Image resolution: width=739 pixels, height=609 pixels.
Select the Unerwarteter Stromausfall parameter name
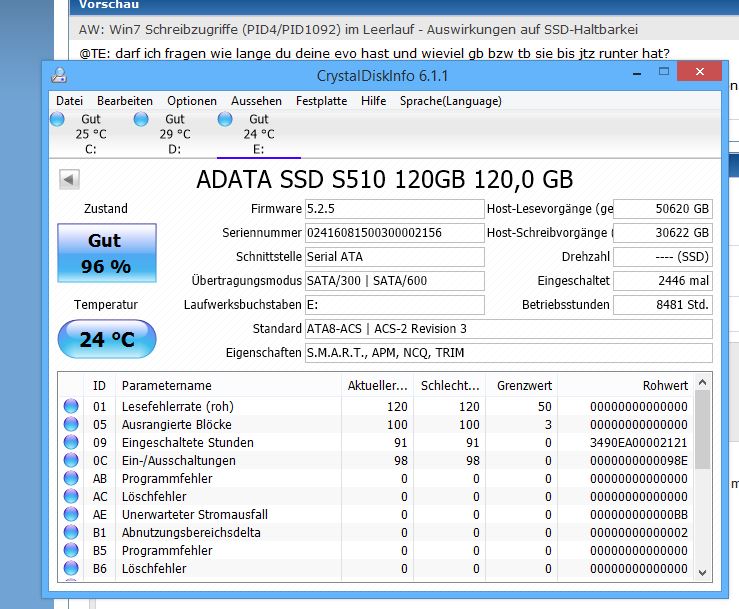195,514
